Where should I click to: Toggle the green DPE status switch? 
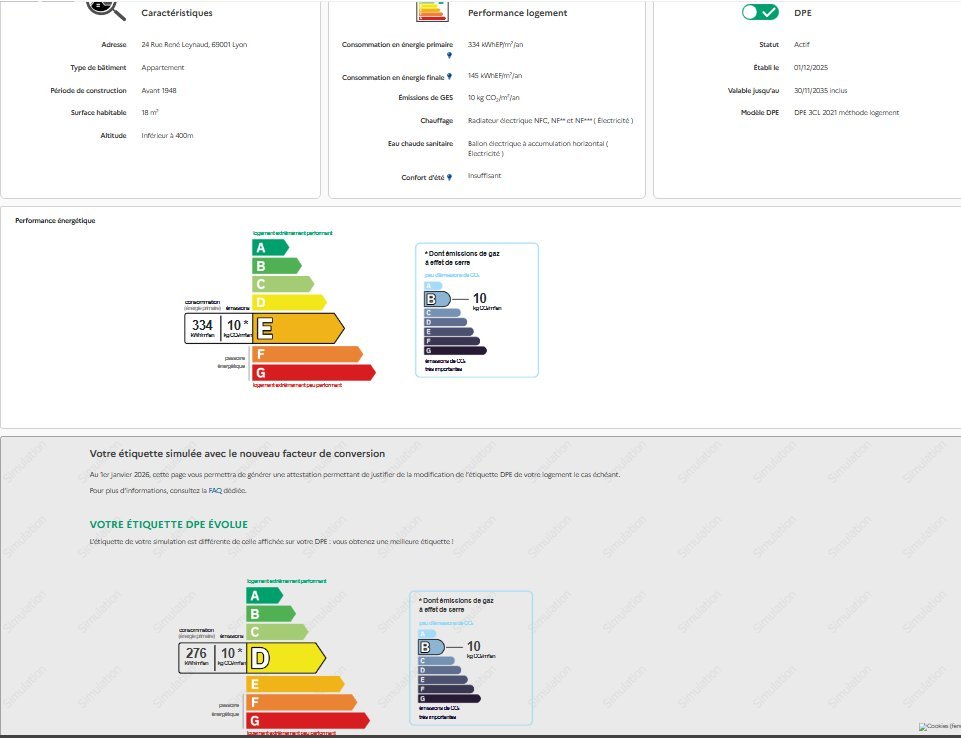coord(760,12)
